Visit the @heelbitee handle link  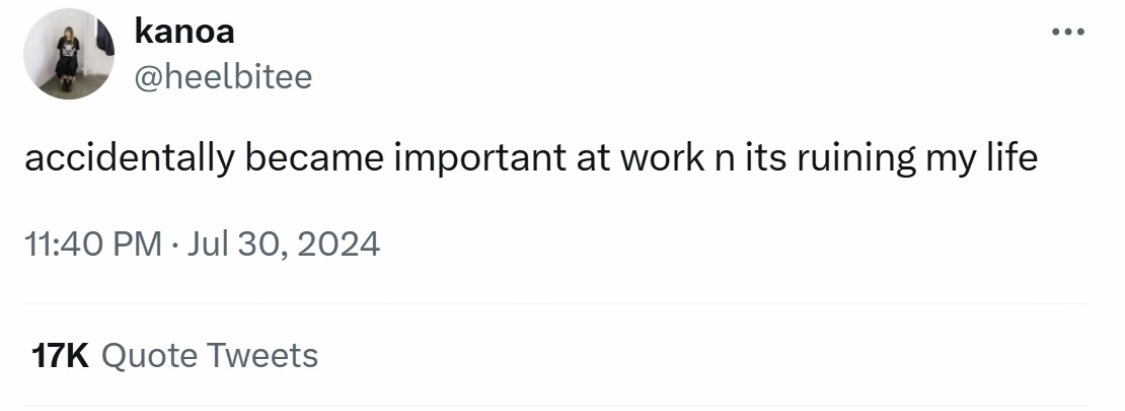pos(222,75)
